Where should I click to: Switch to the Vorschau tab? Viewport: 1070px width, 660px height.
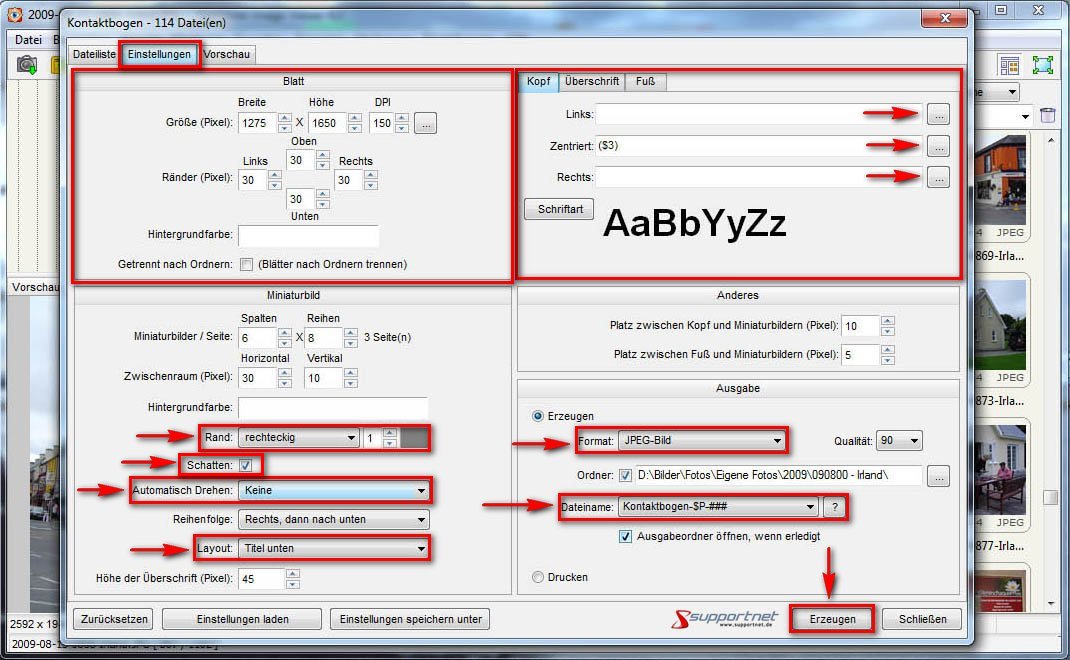point(227,54)
